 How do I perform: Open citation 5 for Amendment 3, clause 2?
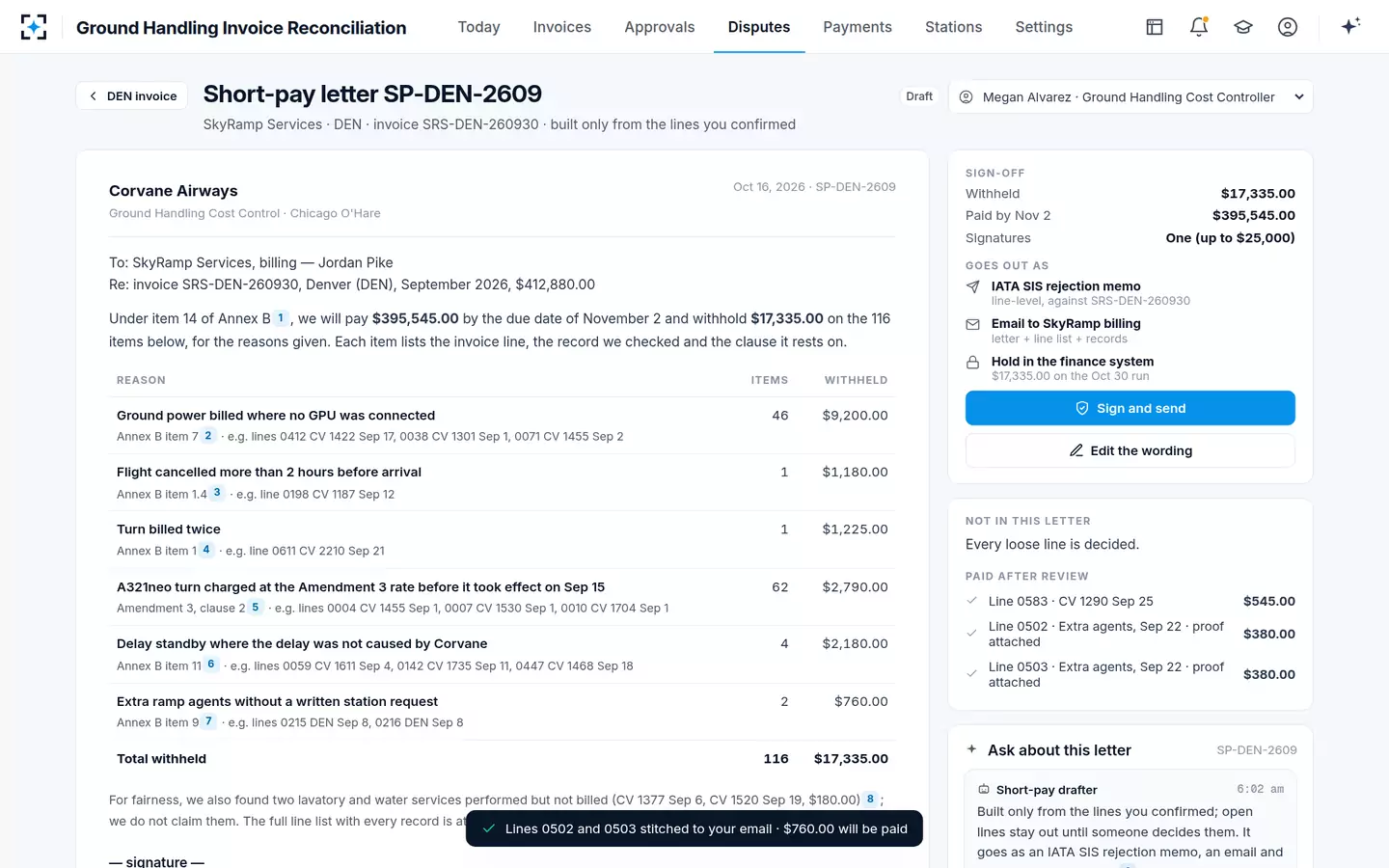256,608
